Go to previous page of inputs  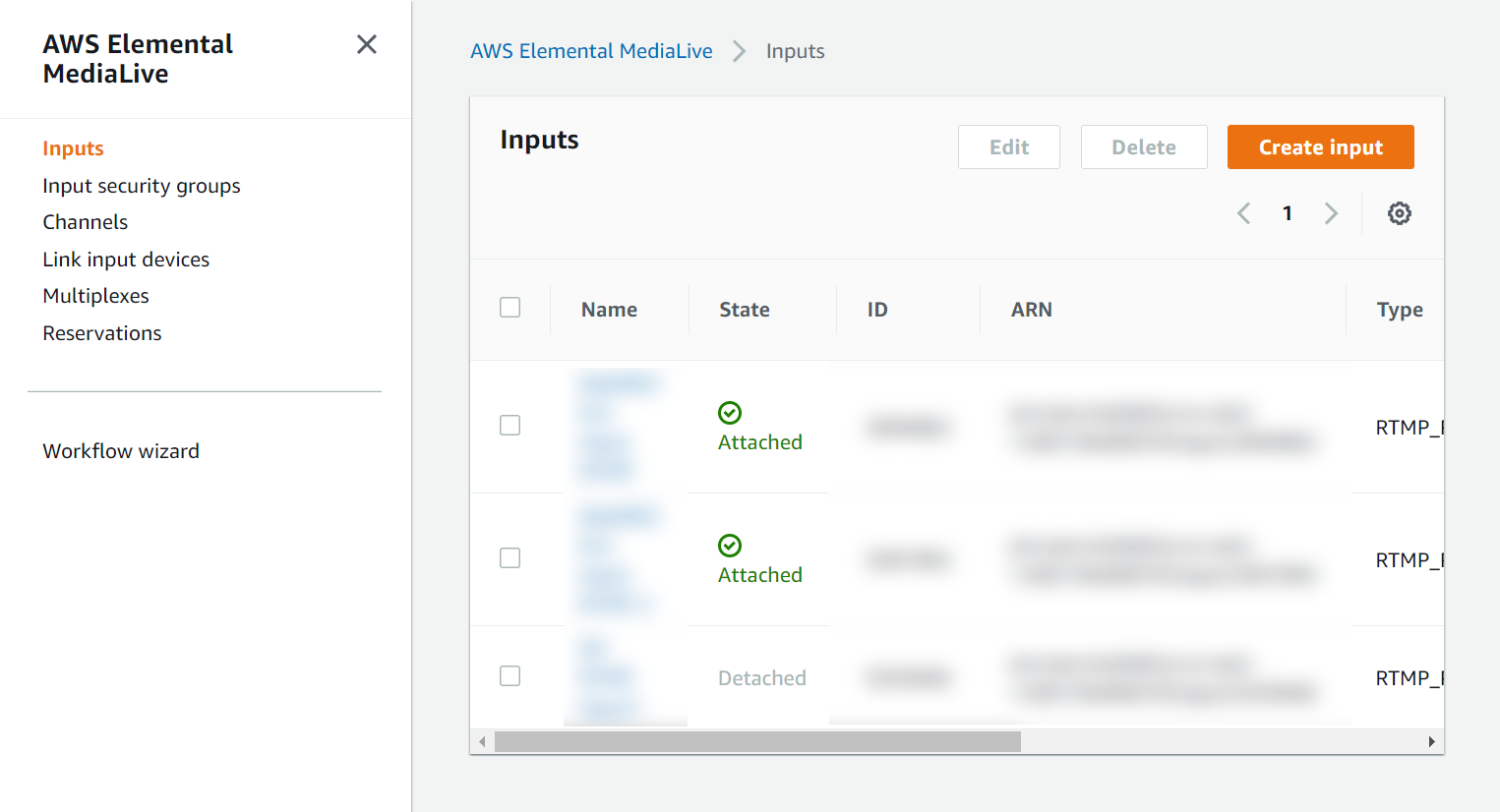click(x=1243, y=213)
